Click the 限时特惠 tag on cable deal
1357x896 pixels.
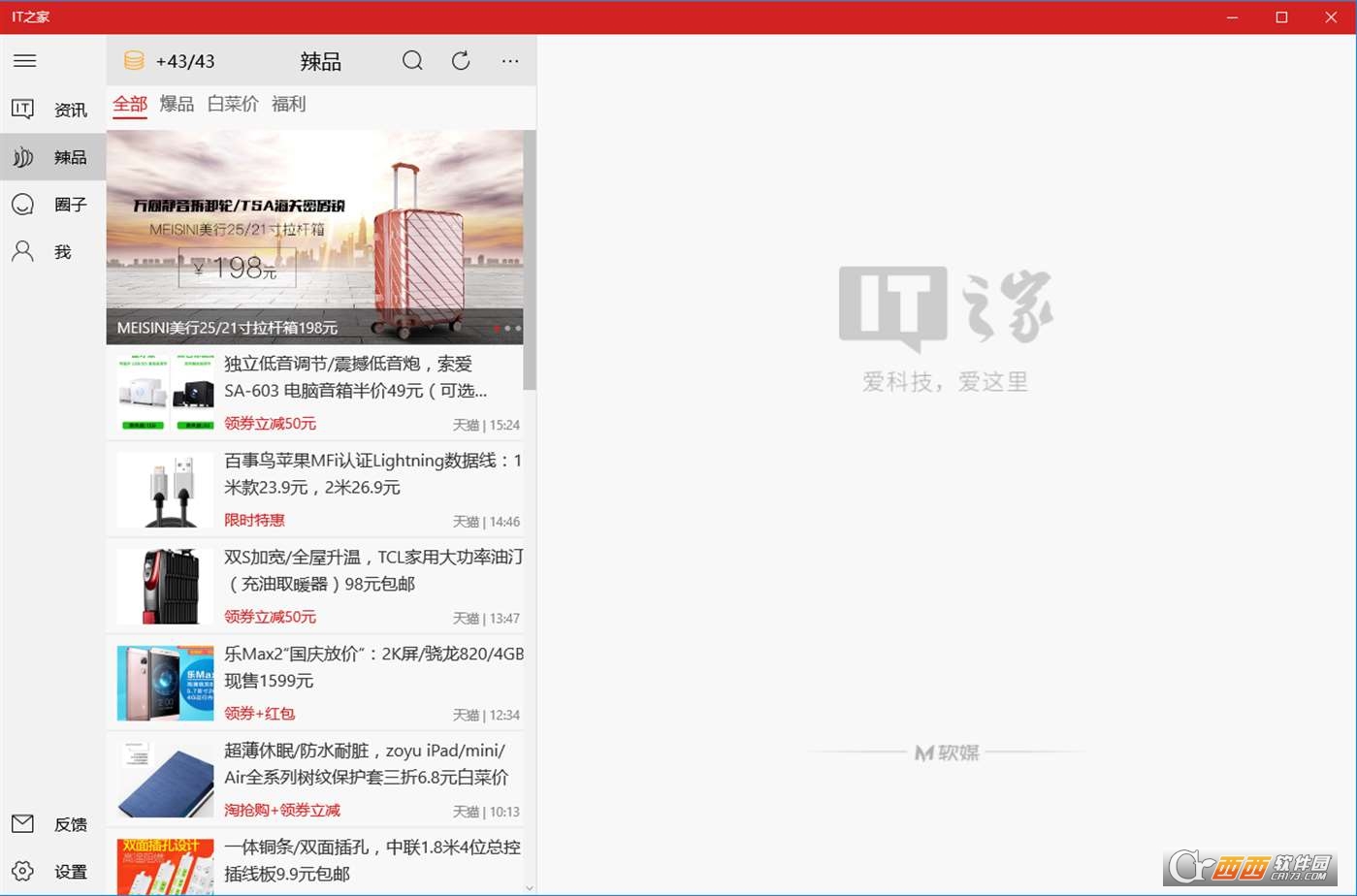[254, 521]
